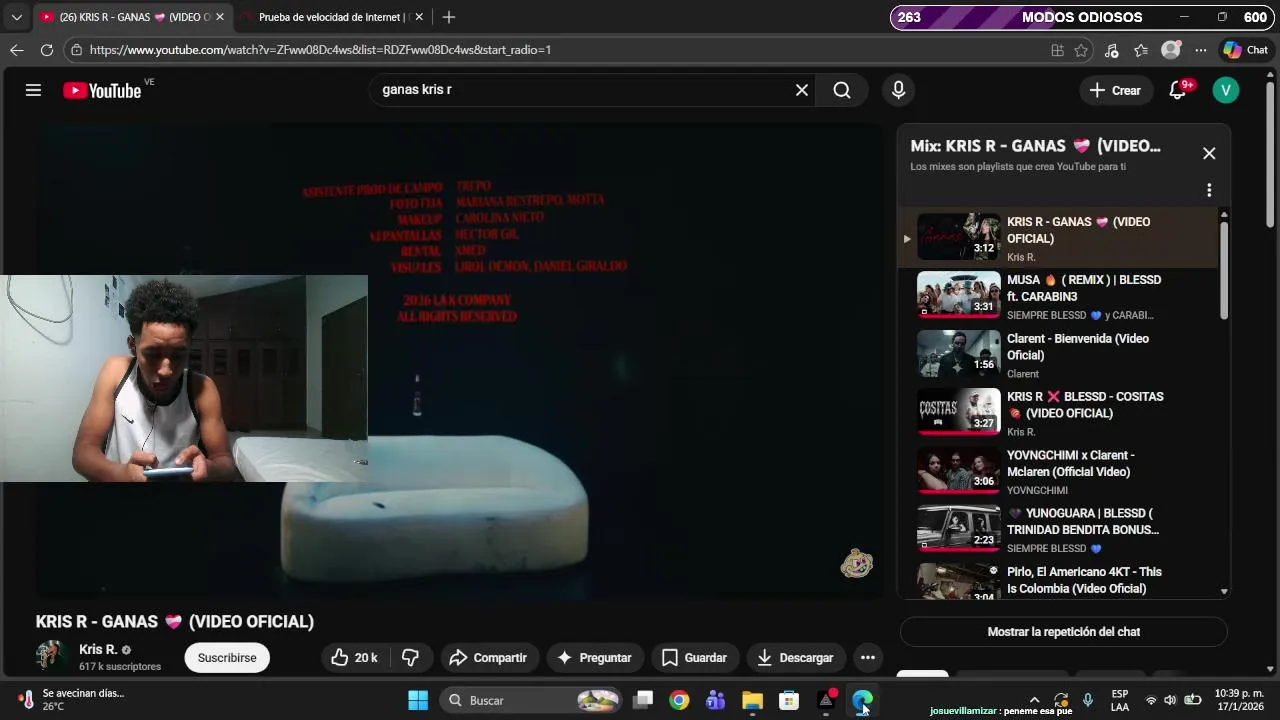This screenshot has width=1280, height=720.
Task: Open weather widget showing 26°C
Action: pyautogui.click(x=68, y=700)
